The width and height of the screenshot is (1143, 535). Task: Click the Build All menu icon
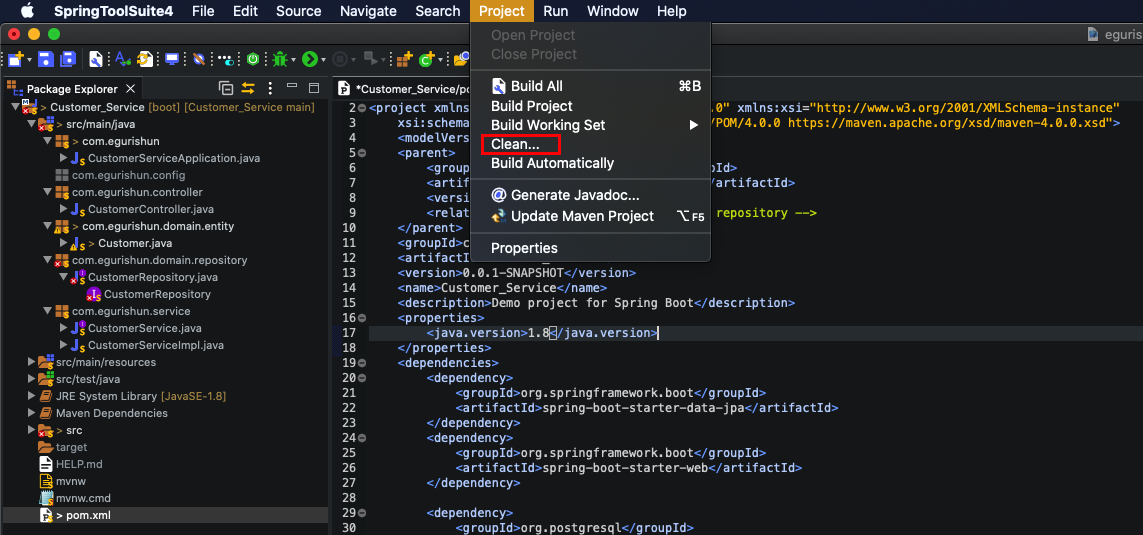[499, 86]
